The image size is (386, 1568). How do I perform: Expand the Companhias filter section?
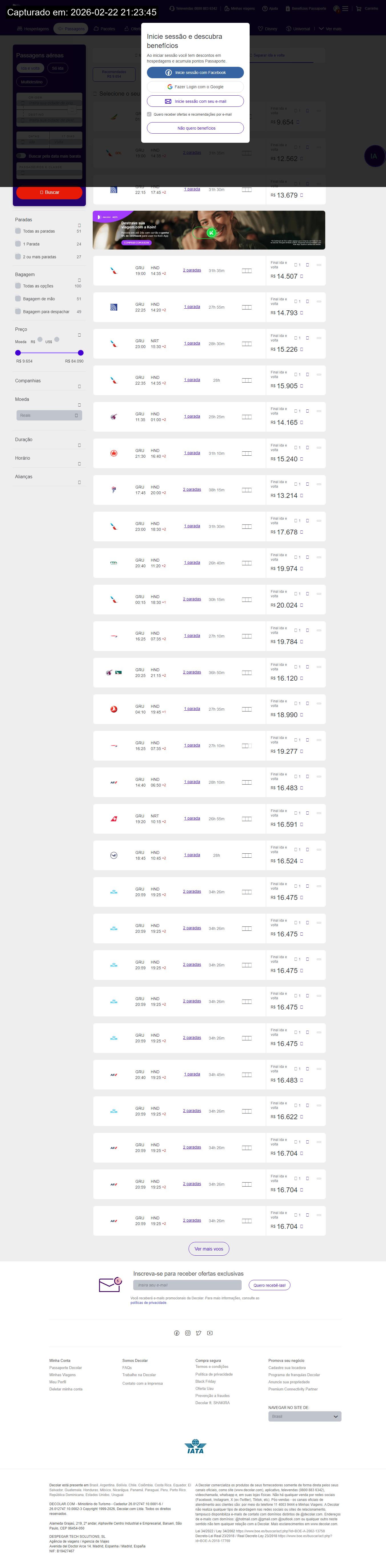pyautogui.click(x=79, y=386)
